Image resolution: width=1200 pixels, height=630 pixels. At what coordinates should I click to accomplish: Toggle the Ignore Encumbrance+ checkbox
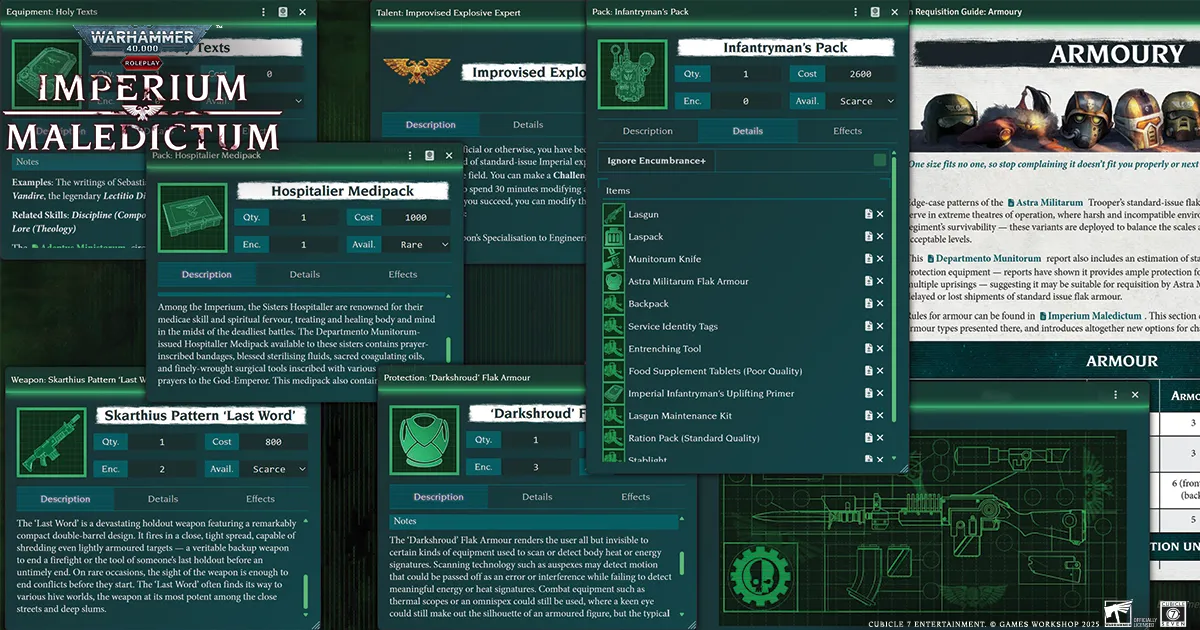[x=879, y=160]
